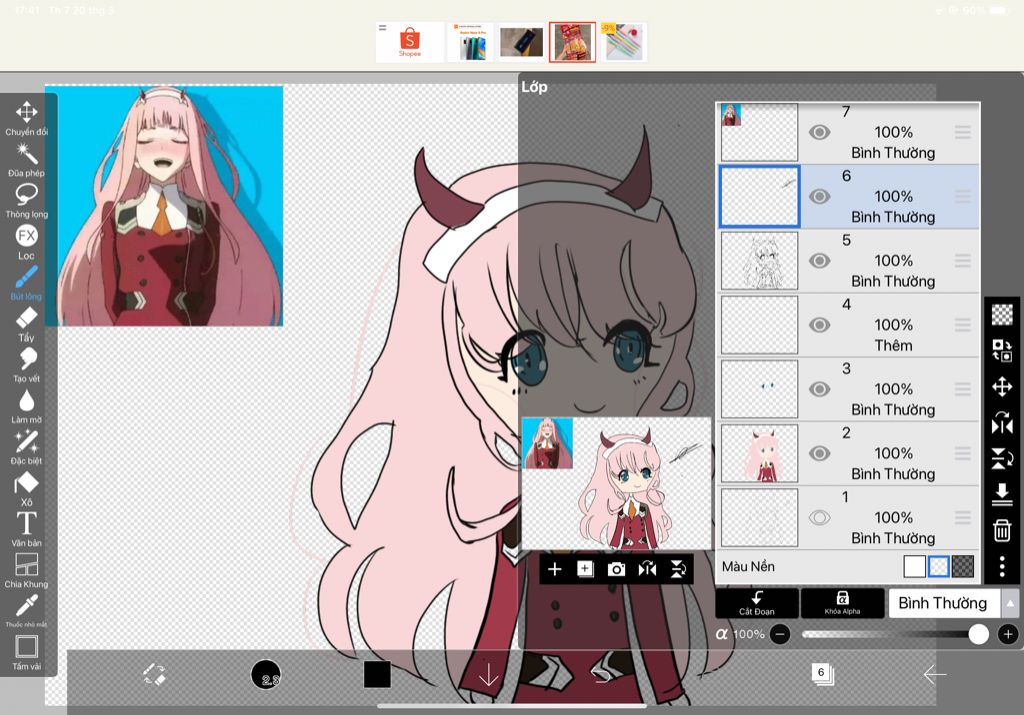Open black color swatch in bottom bar
Viewport: 1024px width, 715px height.
pyautogui.click(x=377, y=675)
